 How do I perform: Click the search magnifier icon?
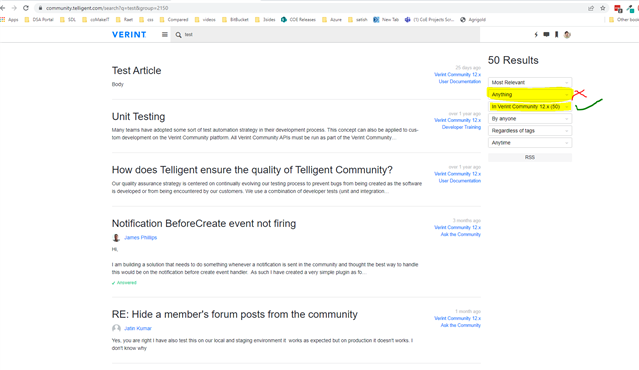point(178,35)
